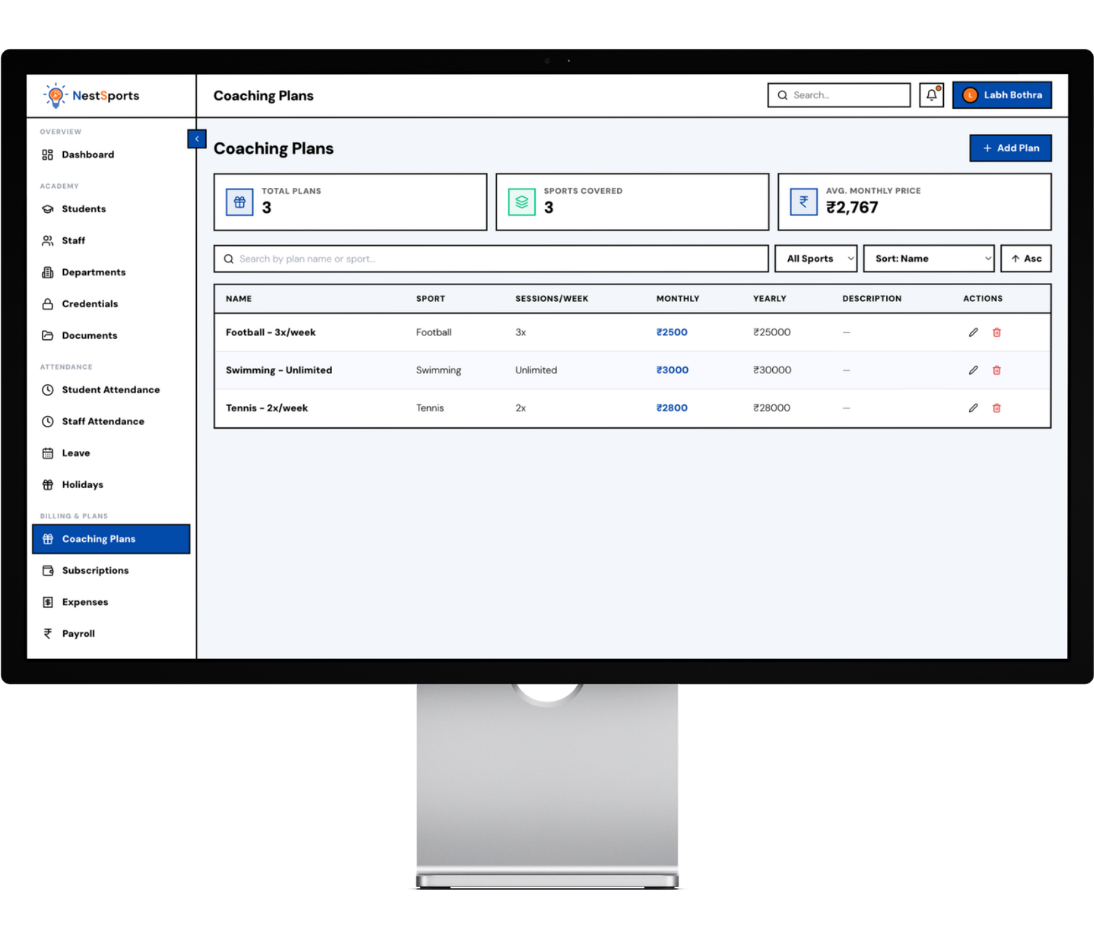Image resolution: width=1094 pixels, height=938 pixels.
Task: Click the Subscriptions wallet icon
Action: coord(47,570)
